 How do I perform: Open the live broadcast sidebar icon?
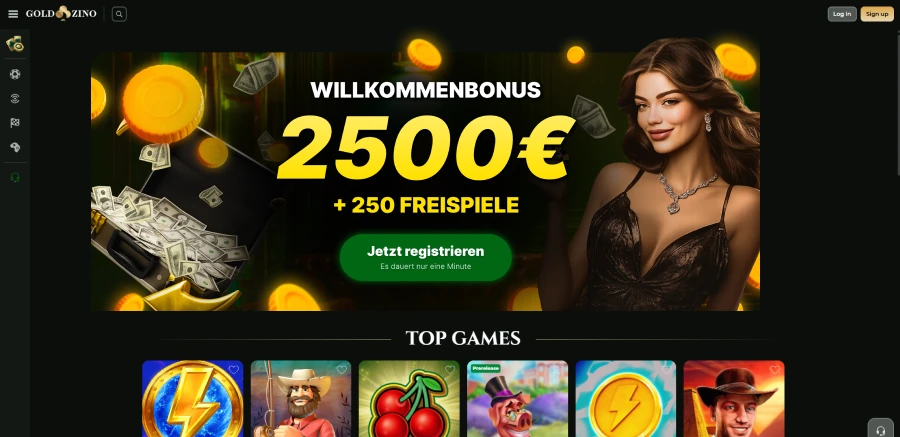[15, 98]
